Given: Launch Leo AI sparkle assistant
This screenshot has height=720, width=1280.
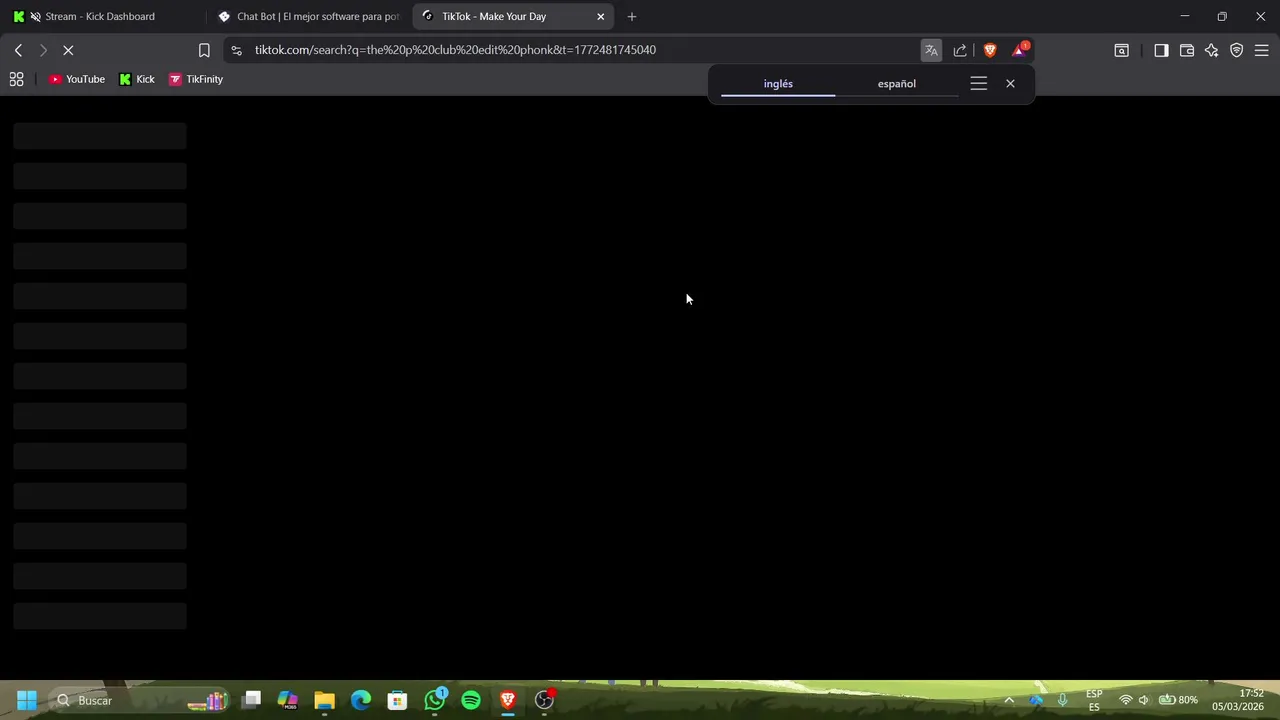Looking at the screenshot, I should (1212, 50).
